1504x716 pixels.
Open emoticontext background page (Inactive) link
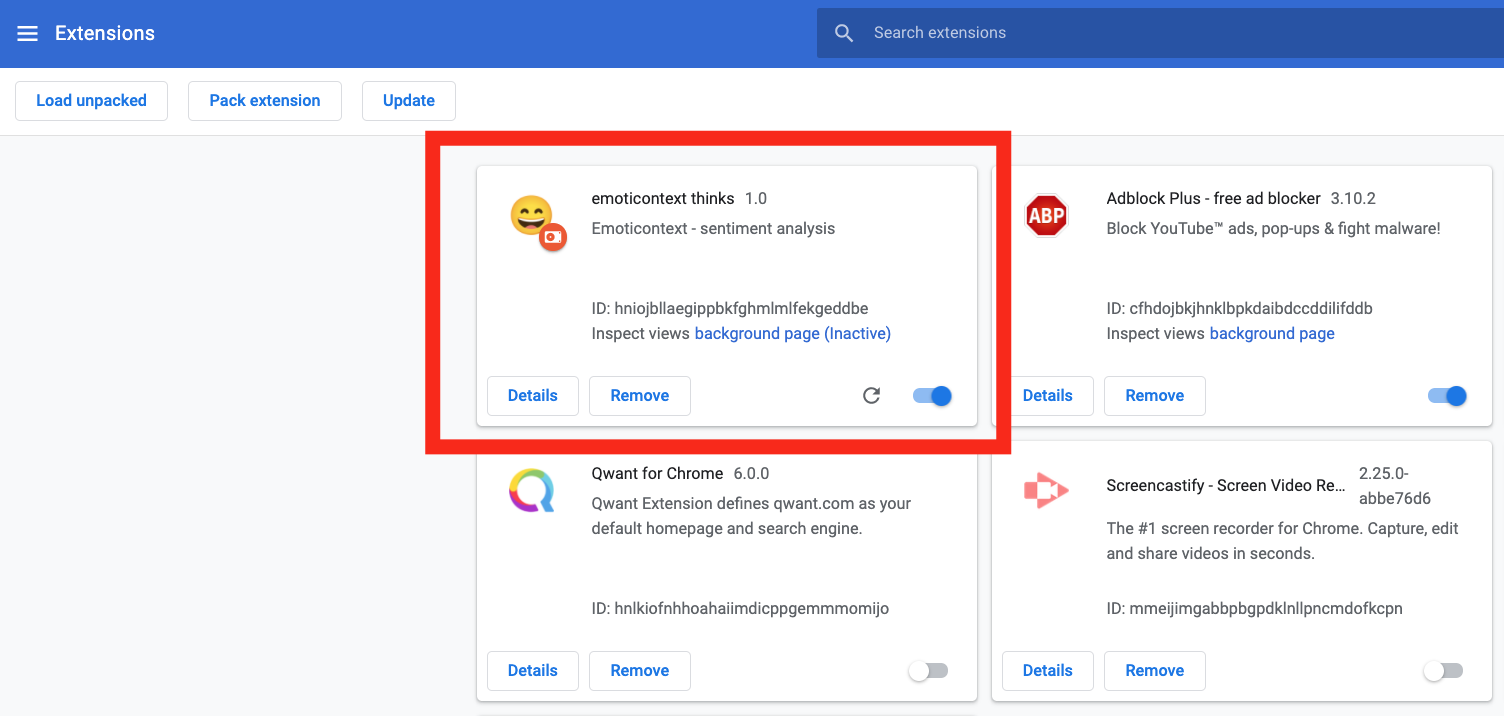pyautogui.click(x=793, y=334)
